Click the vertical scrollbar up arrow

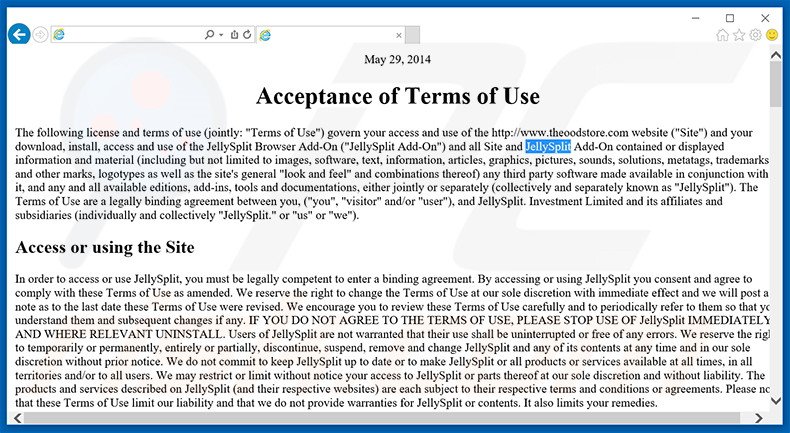[x=776, y=55]
